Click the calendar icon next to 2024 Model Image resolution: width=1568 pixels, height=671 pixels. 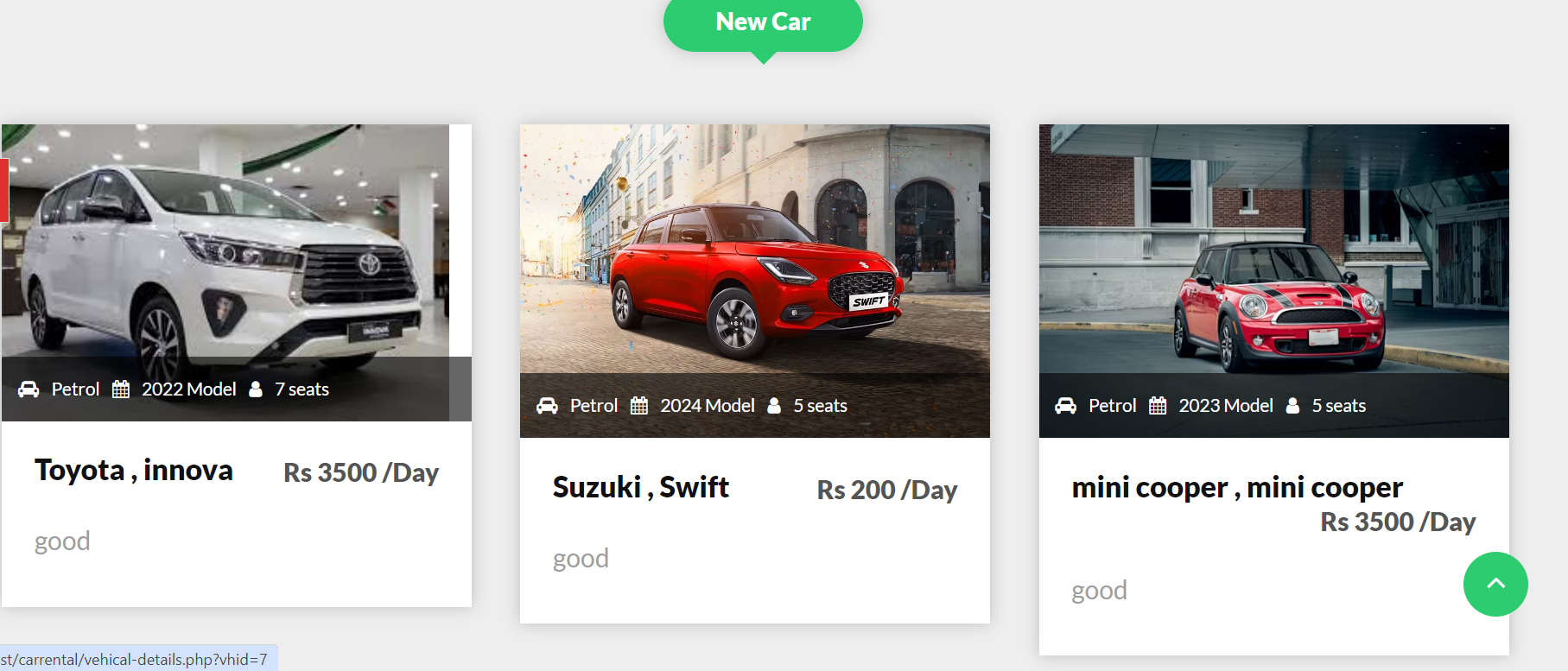(639, 406)
